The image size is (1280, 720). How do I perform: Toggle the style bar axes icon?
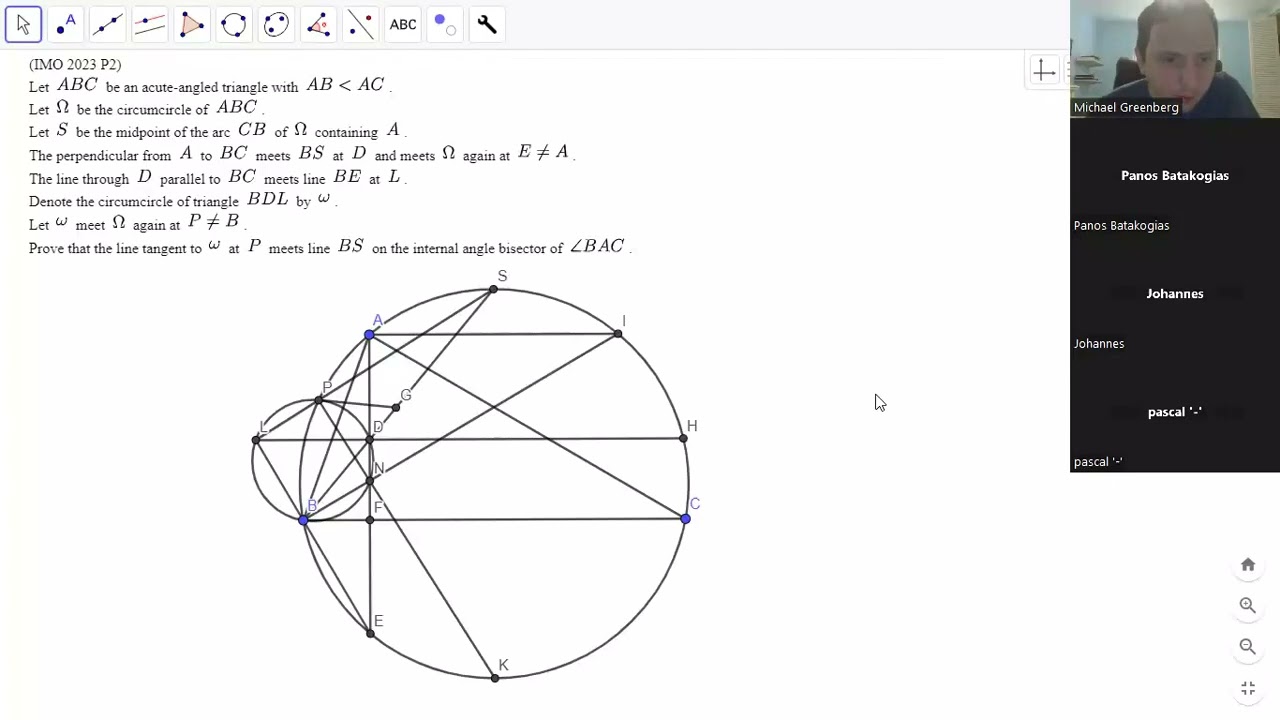[x=1044, y=70]
